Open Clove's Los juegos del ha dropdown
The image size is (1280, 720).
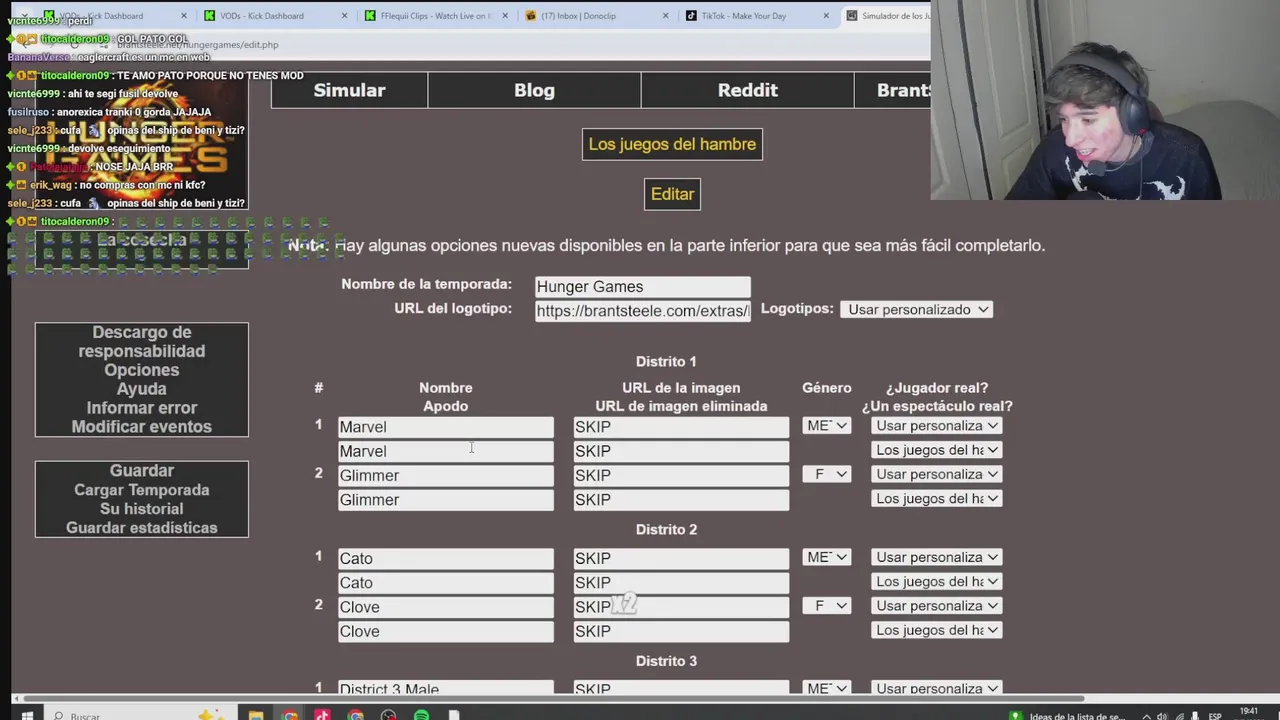(936, 630)
